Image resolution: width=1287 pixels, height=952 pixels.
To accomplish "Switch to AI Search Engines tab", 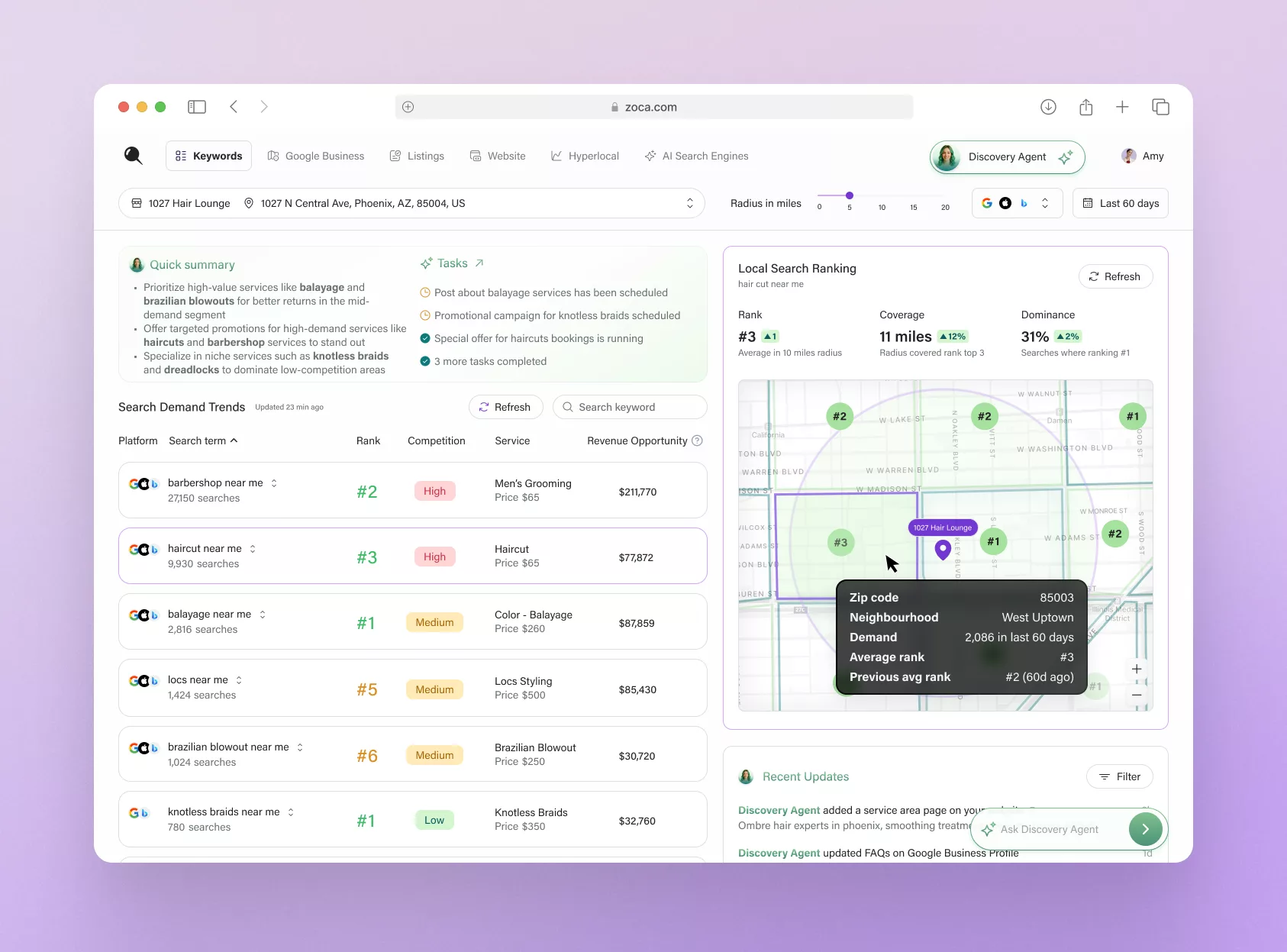I will (x=696, y=156).
